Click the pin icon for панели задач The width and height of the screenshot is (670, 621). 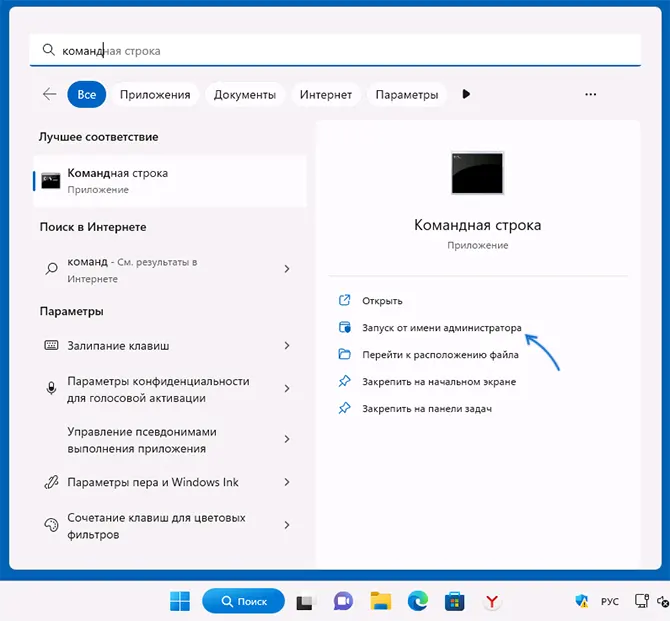click(x=344, y=408)
